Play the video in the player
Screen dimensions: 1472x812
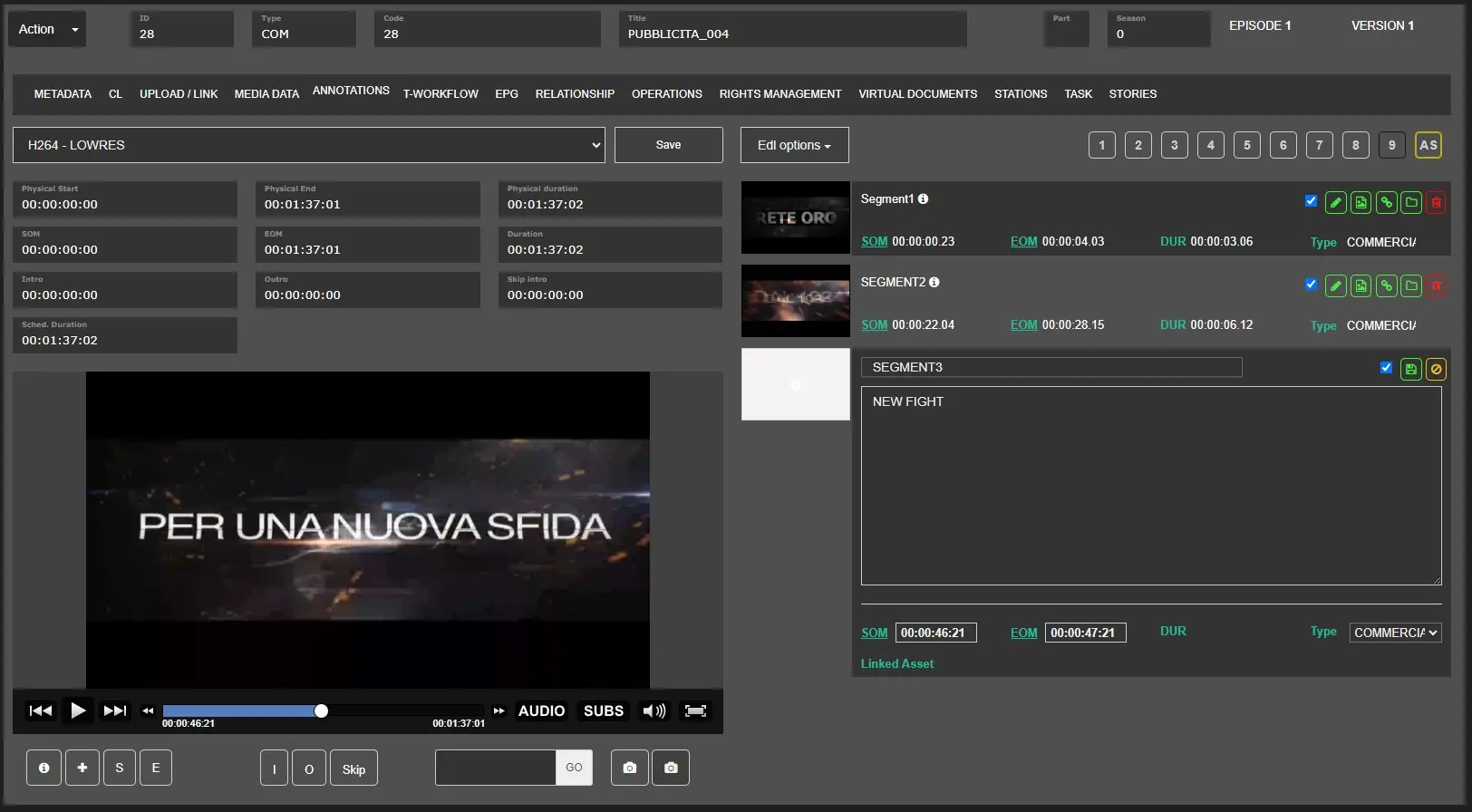78,710
